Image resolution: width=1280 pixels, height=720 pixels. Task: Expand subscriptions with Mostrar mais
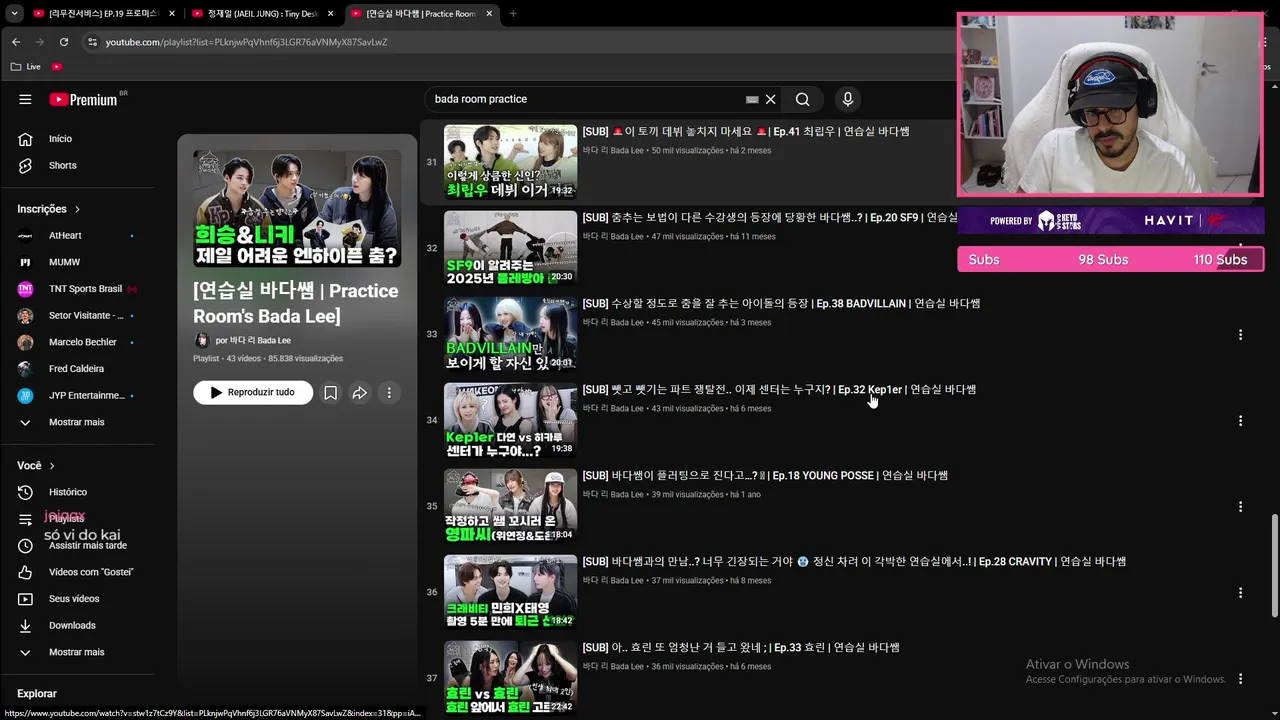tap(78, 422)
